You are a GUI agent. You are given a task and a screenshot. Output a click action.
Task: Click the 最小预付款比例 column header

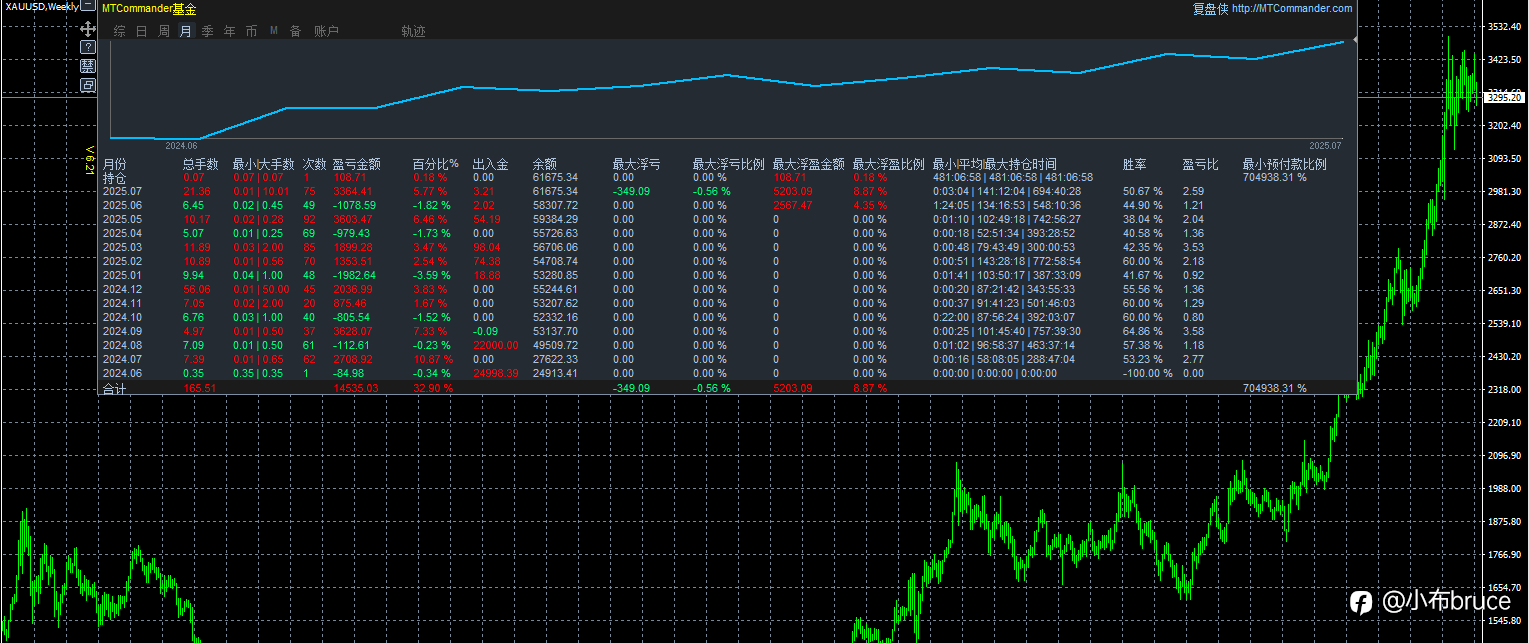pyautogui.click(x=1285, y=164)
